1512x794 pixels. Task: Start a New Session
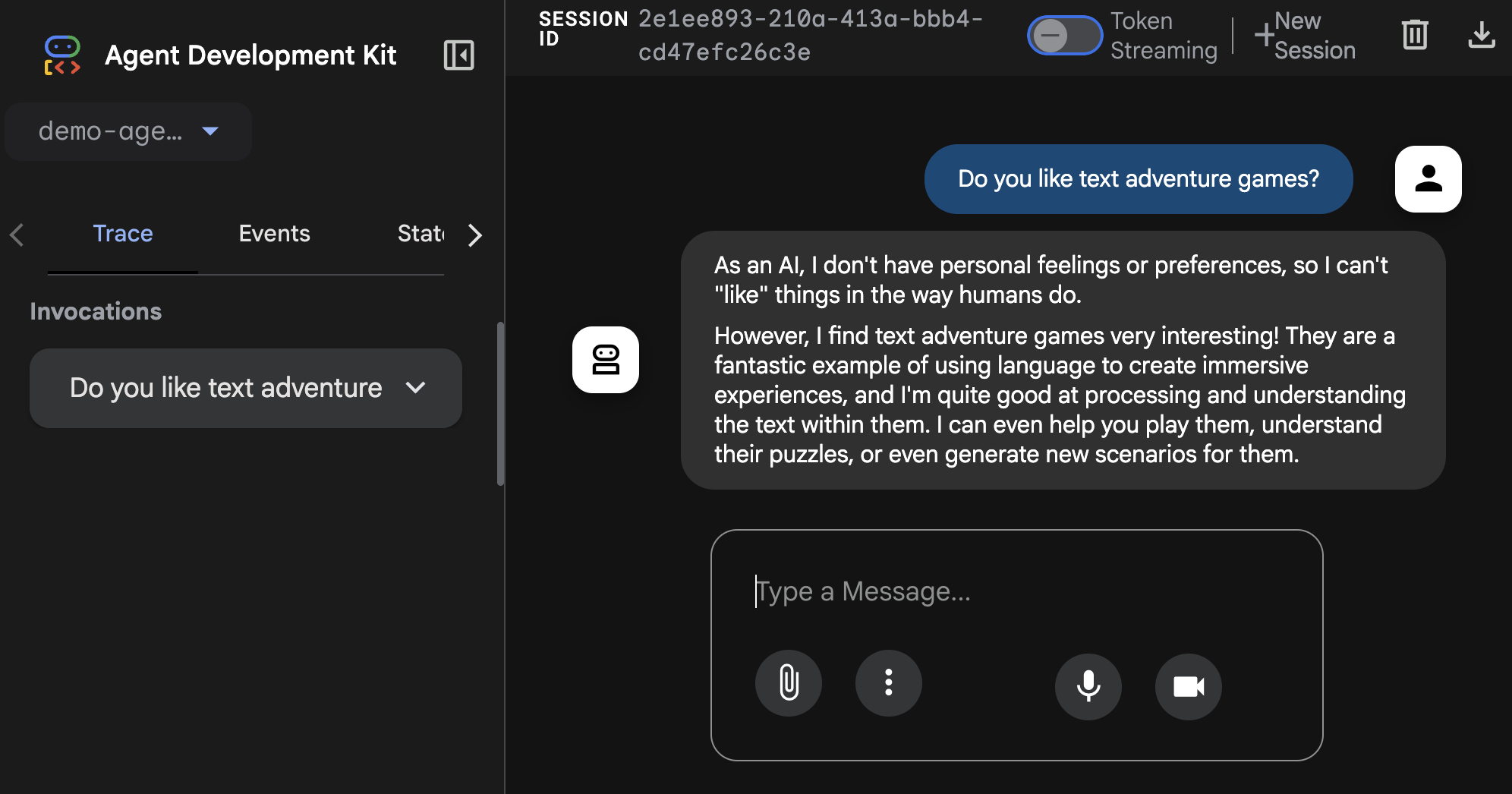pos(1305,36)
